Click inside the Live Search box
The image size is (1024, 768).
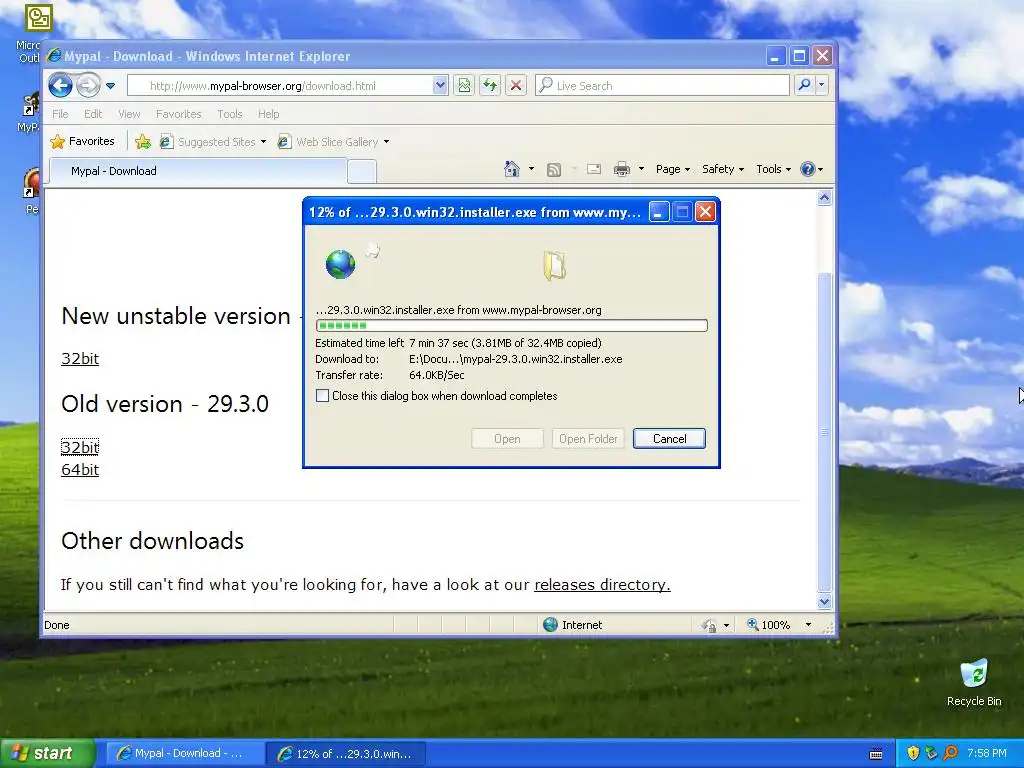coord(662,86)
